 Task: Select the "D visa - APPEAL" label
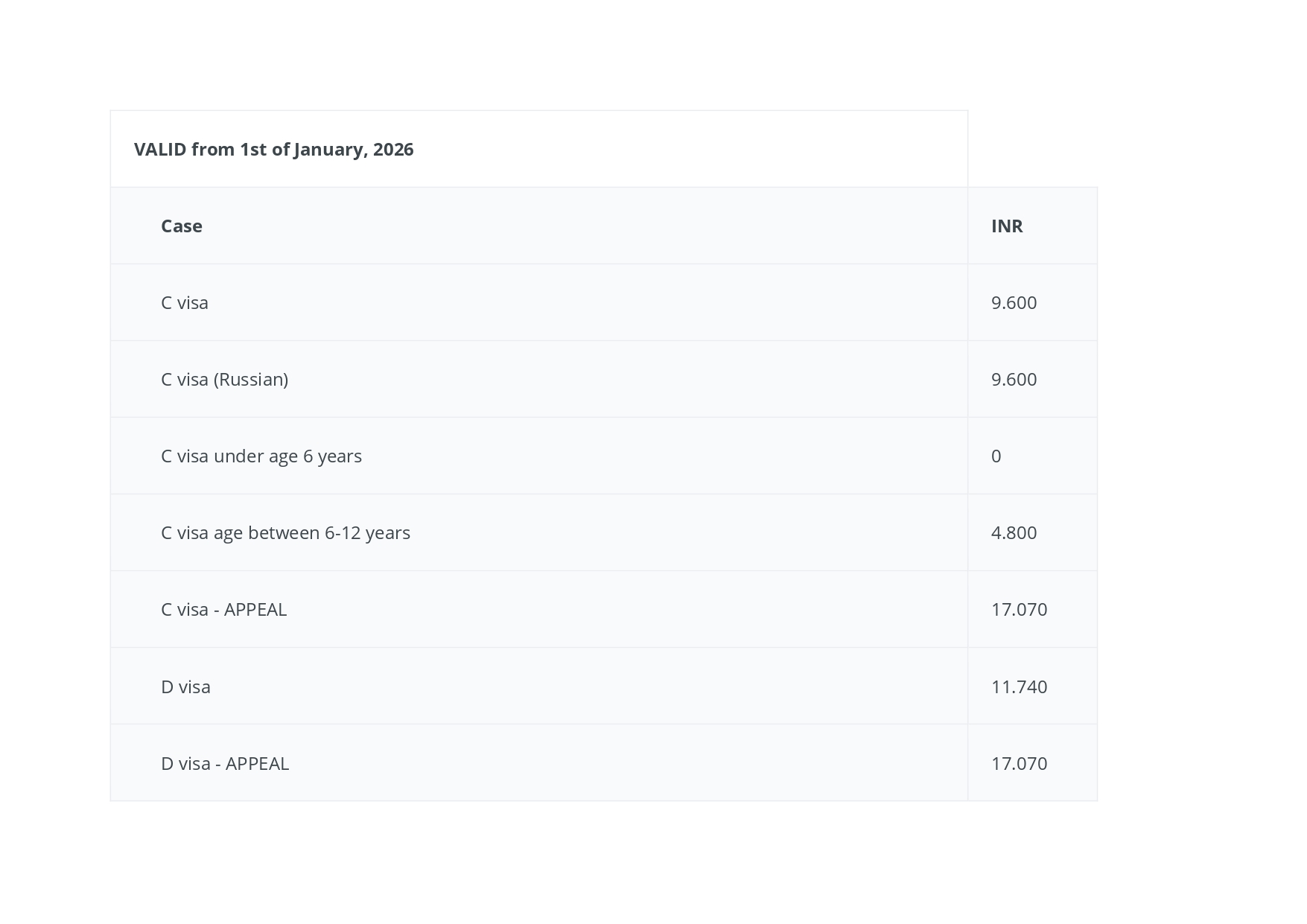point(225,764)
